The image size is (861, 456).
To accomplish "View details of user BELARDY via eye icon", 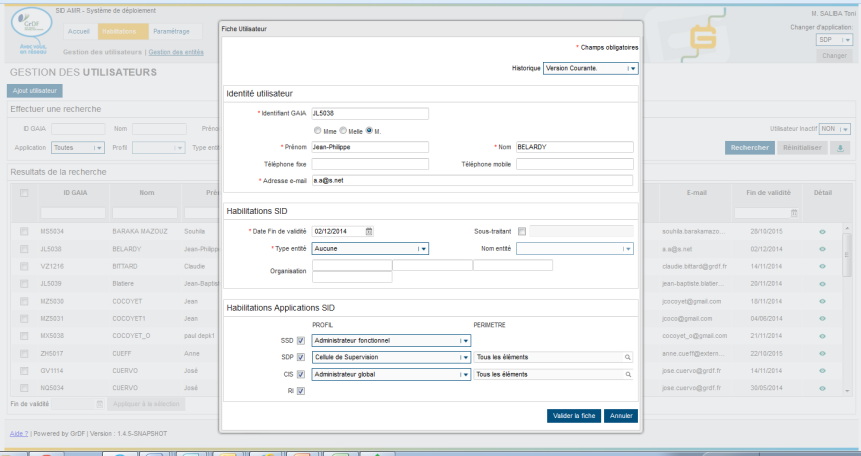I will coord(822,249).
